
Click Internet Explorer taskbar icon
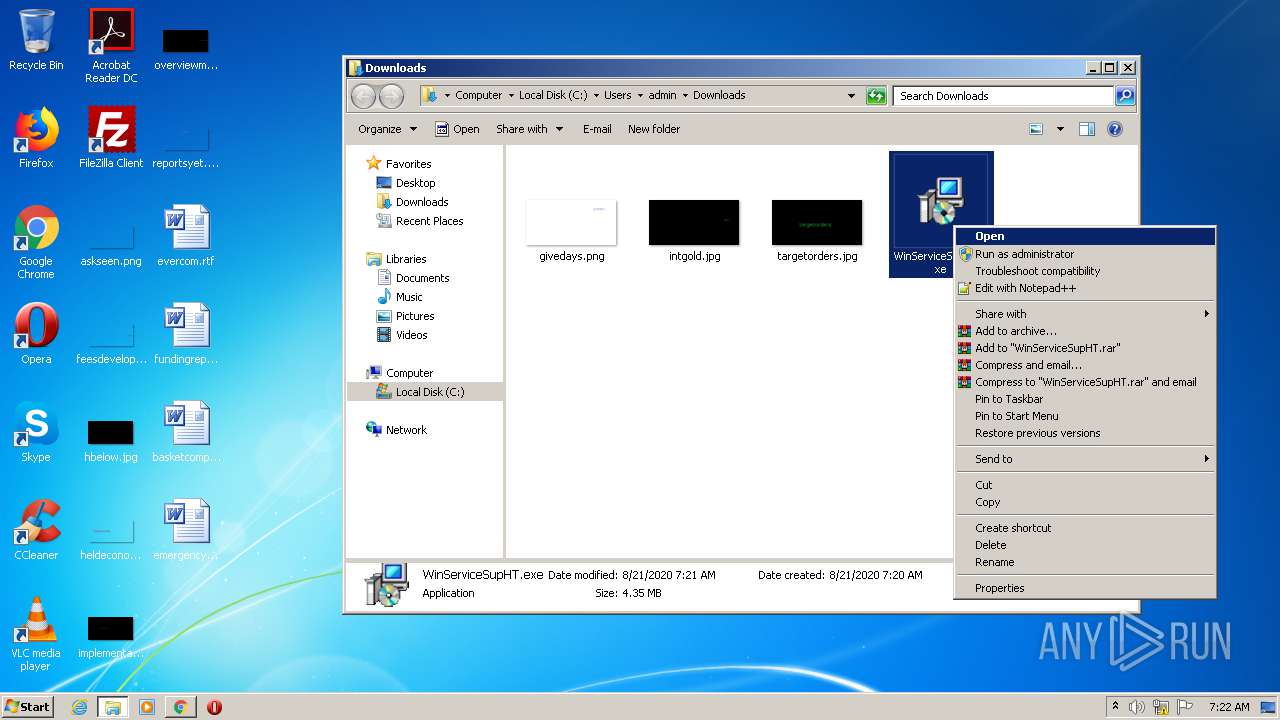(x=79, y=707)
